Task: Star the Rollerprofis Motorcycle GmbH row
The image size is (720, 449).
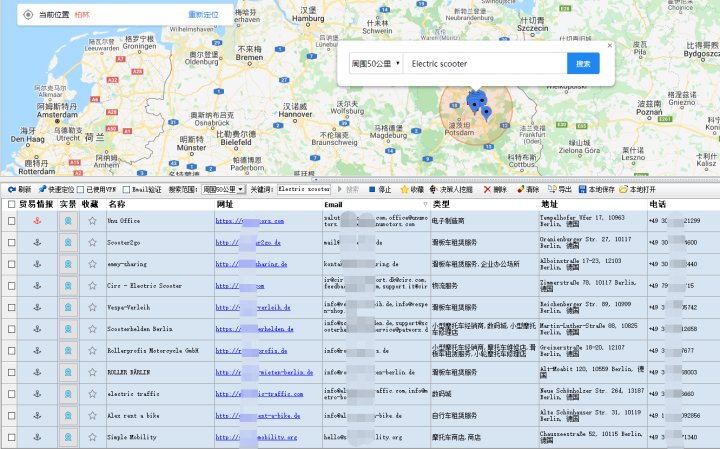Action: click(92, 351)
